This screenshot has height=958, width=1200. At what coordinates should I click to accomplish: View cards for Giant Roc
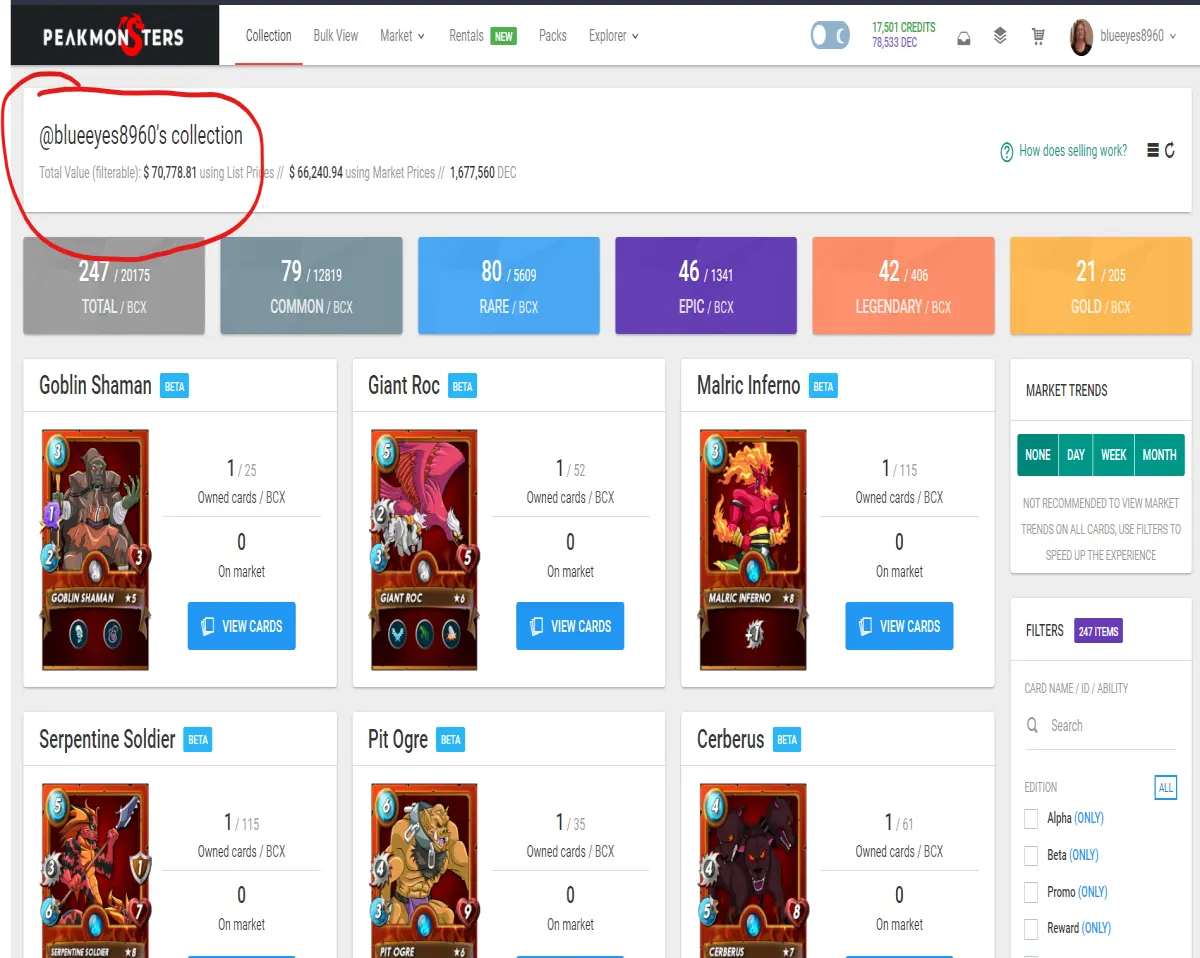570,626
